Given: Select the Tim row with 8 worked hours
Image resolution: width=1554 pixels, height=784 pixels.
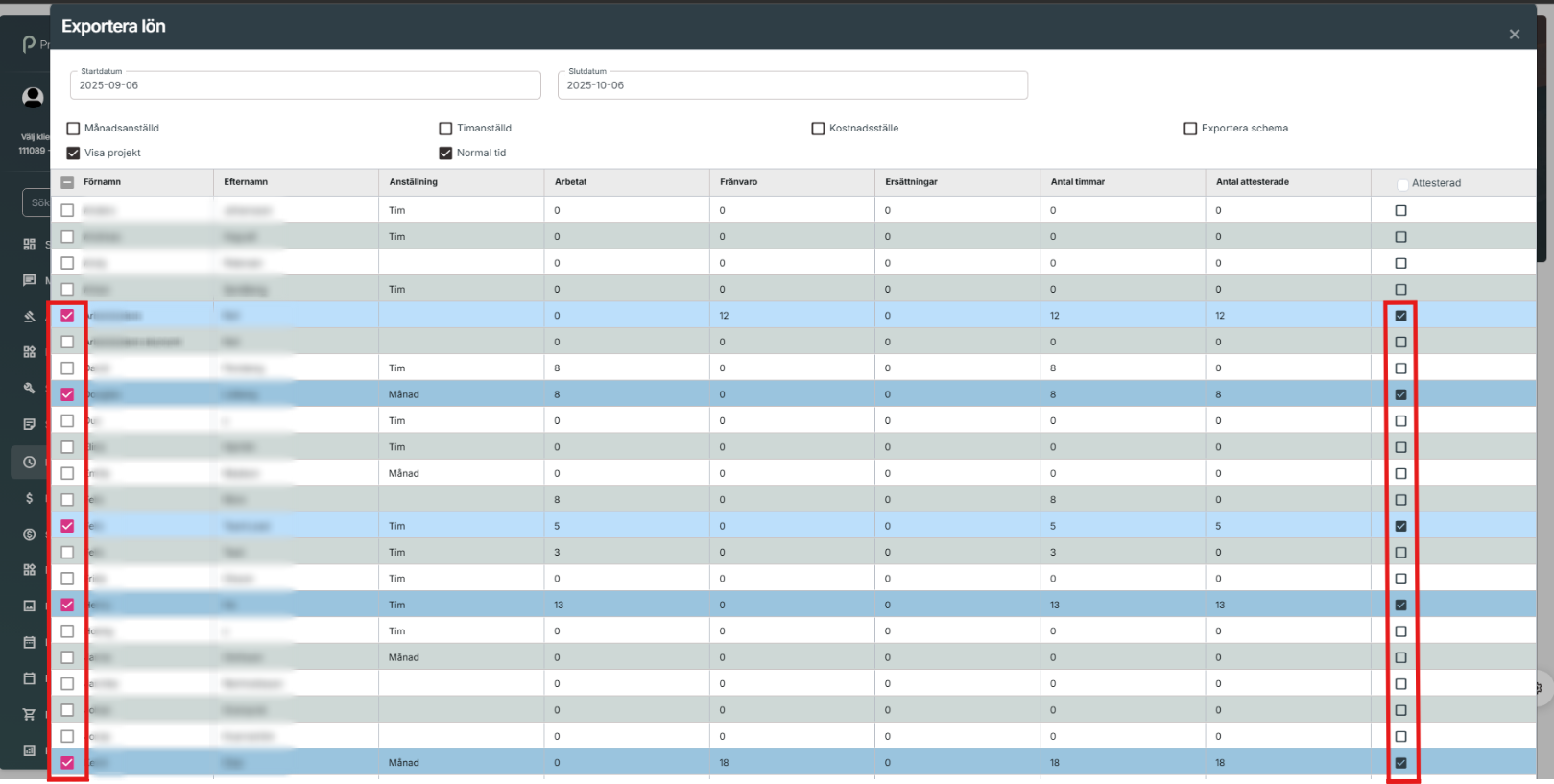Looking at the screenshot, I should [67, 368].
